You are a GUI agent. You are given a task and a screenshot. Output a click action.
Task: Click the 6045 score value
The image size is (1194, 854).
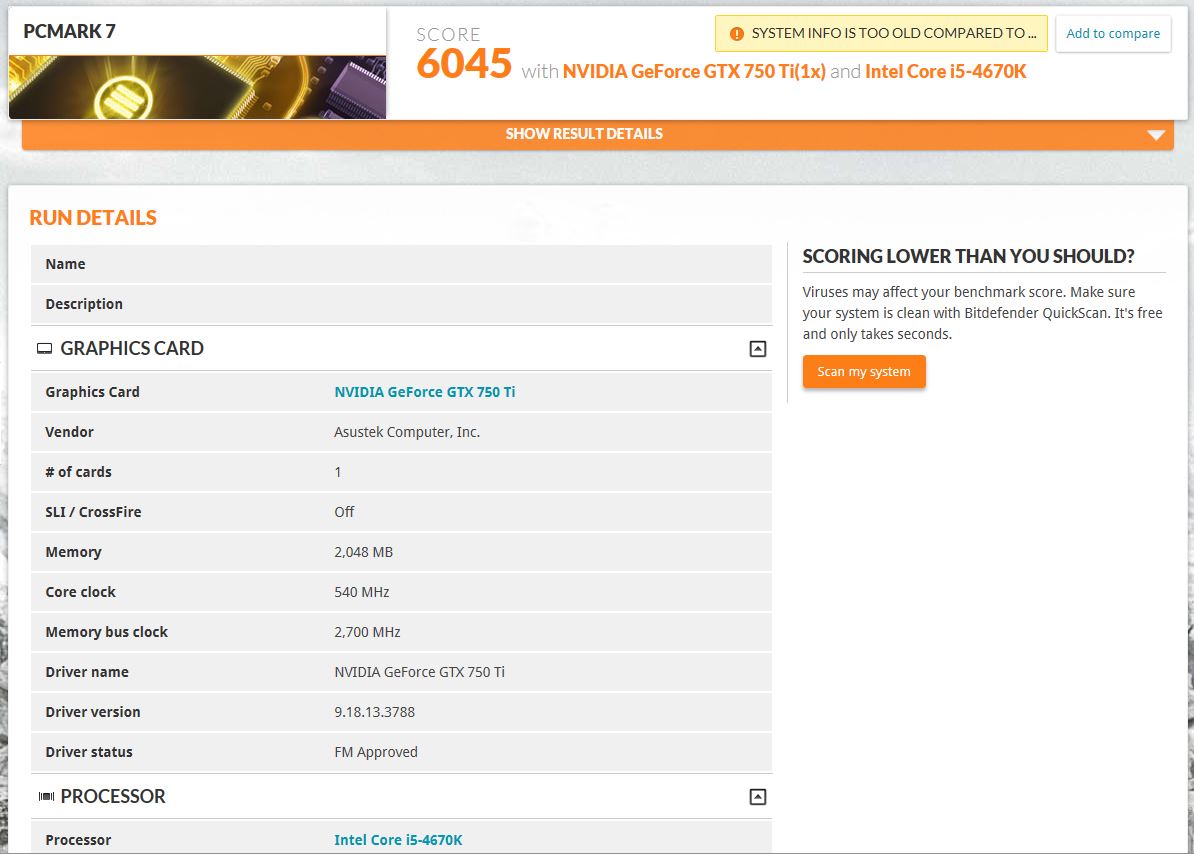(464, 63)
